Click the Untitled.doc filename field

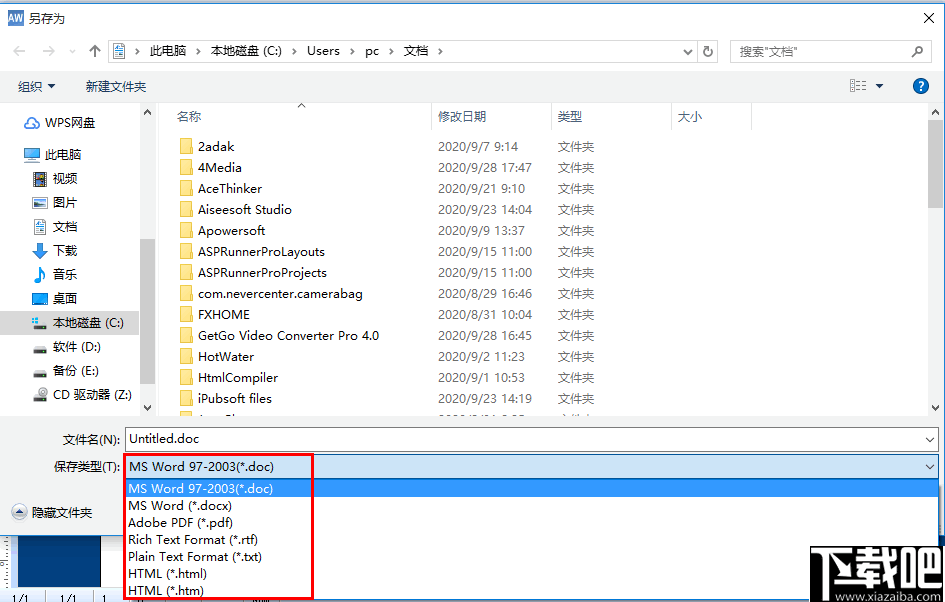(400, 438)
